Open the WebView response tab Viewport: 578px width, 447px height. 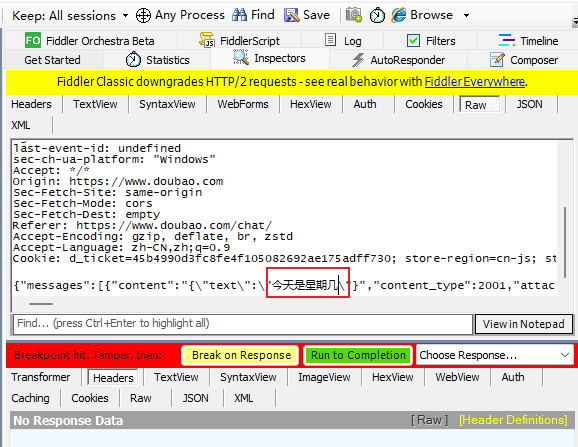pos(457,377)
